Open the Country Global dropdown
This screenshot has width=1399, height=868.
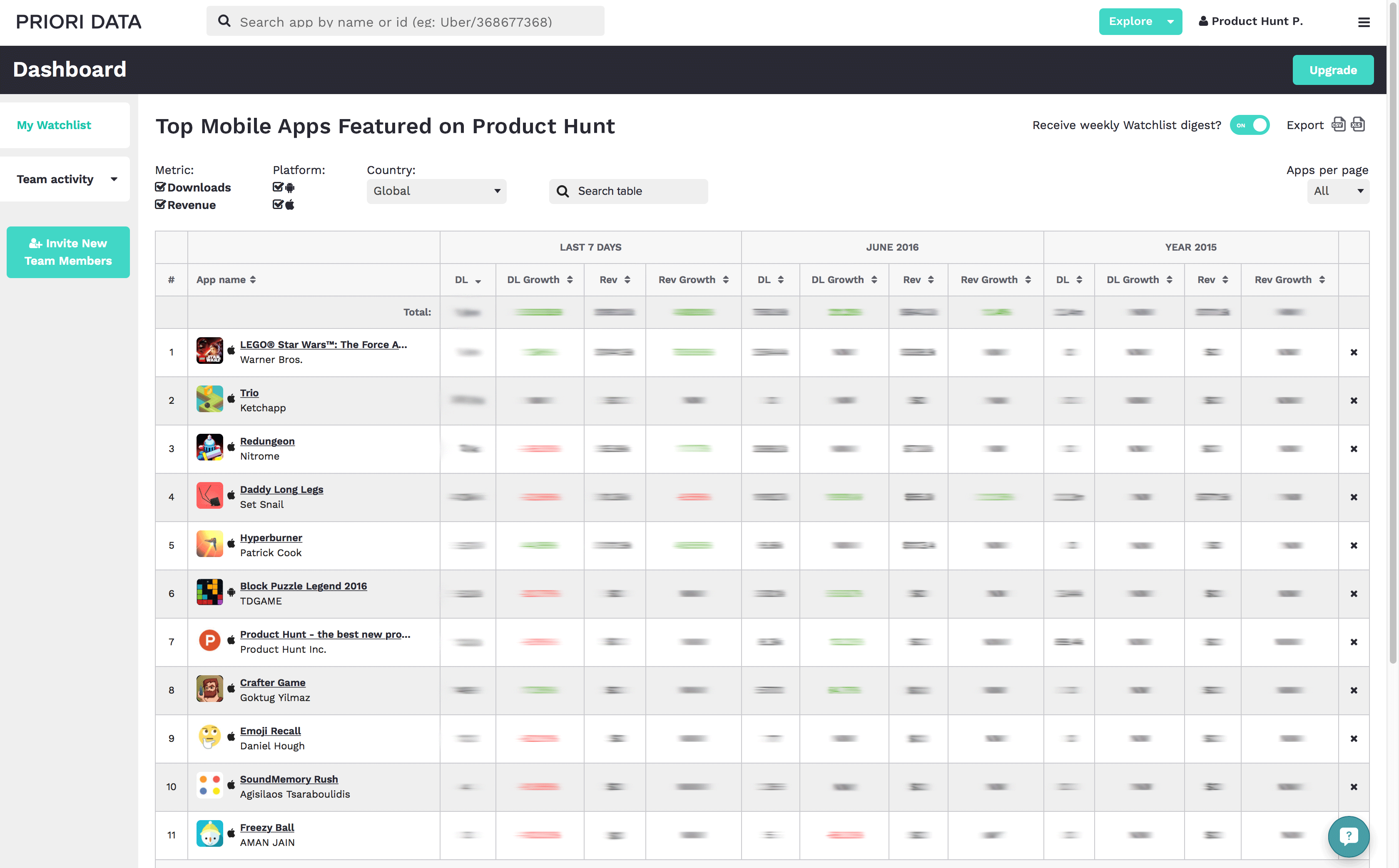coord(436,191)
